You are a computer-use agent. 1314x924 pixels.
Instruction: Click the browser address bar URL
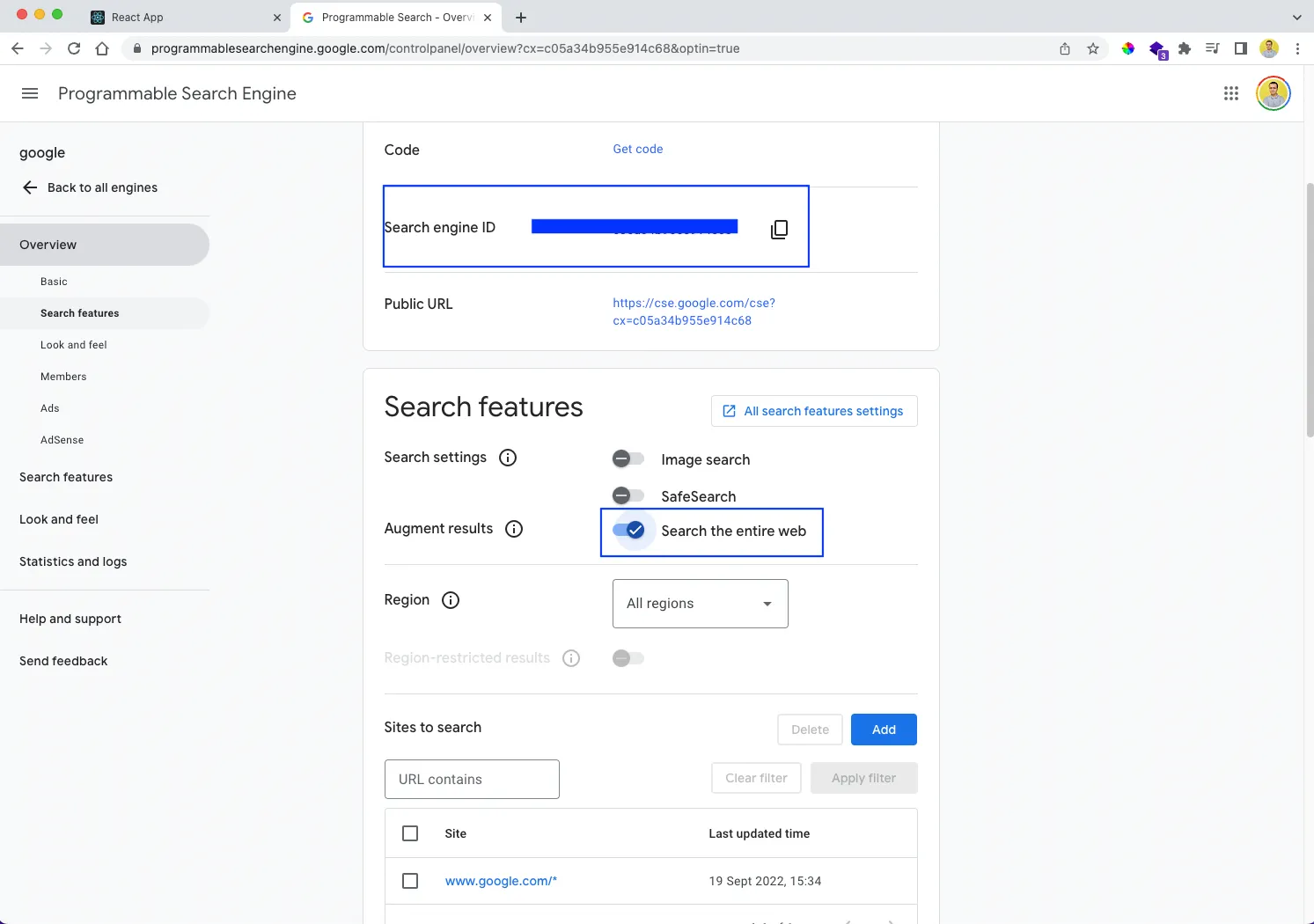[x=445, y=48]
